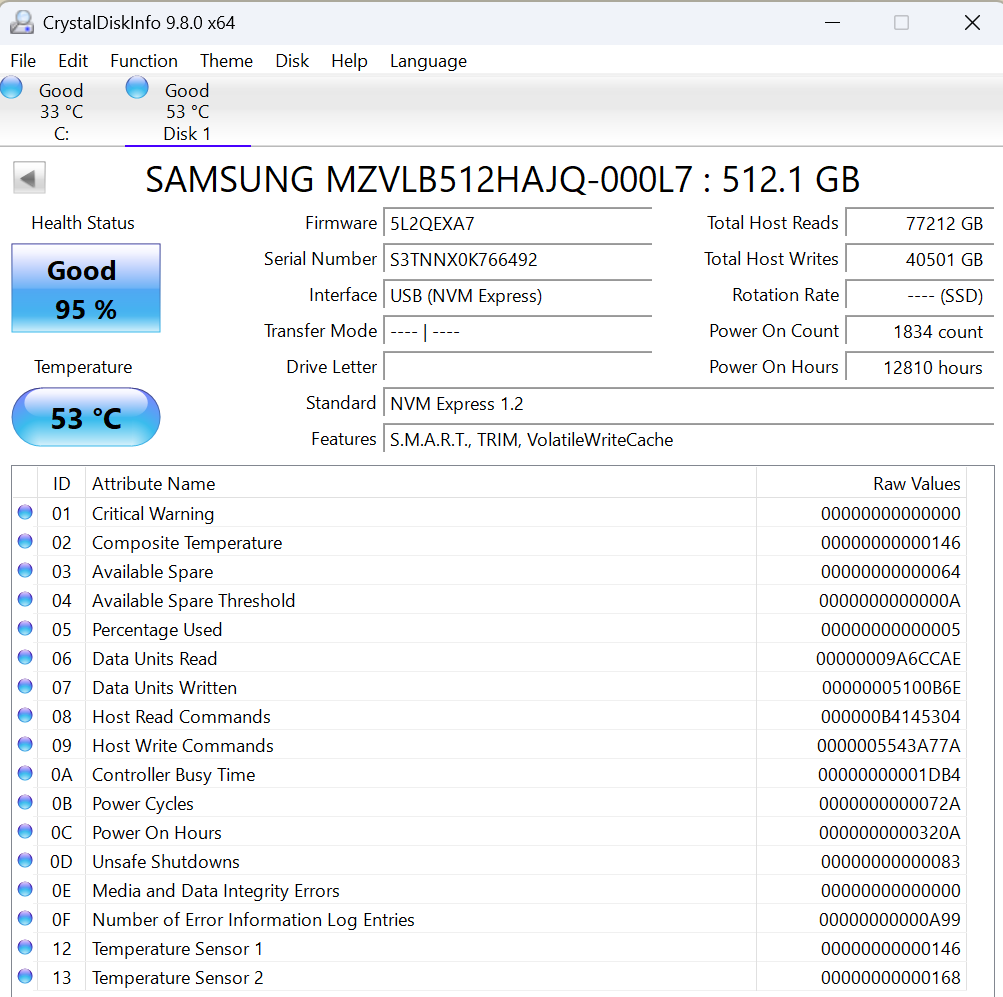Click raw value 00000009A6CCAE

pos(888,659)
